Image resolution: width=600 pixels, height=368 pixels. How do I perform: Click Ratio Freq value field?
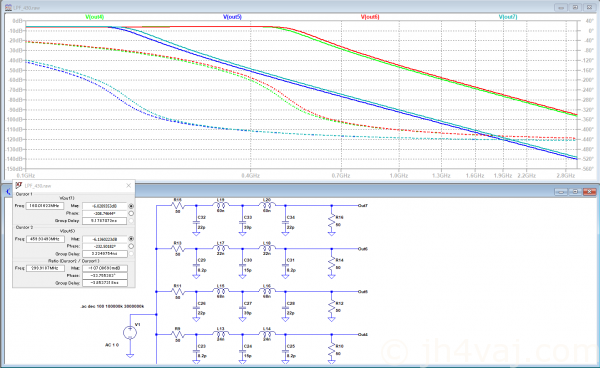pos(44,268)
